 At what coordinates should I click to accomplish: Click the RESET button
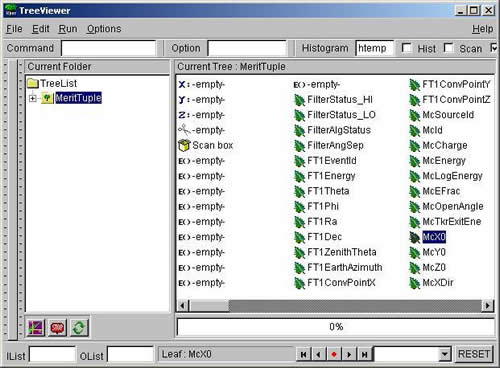tap(474, 354)
